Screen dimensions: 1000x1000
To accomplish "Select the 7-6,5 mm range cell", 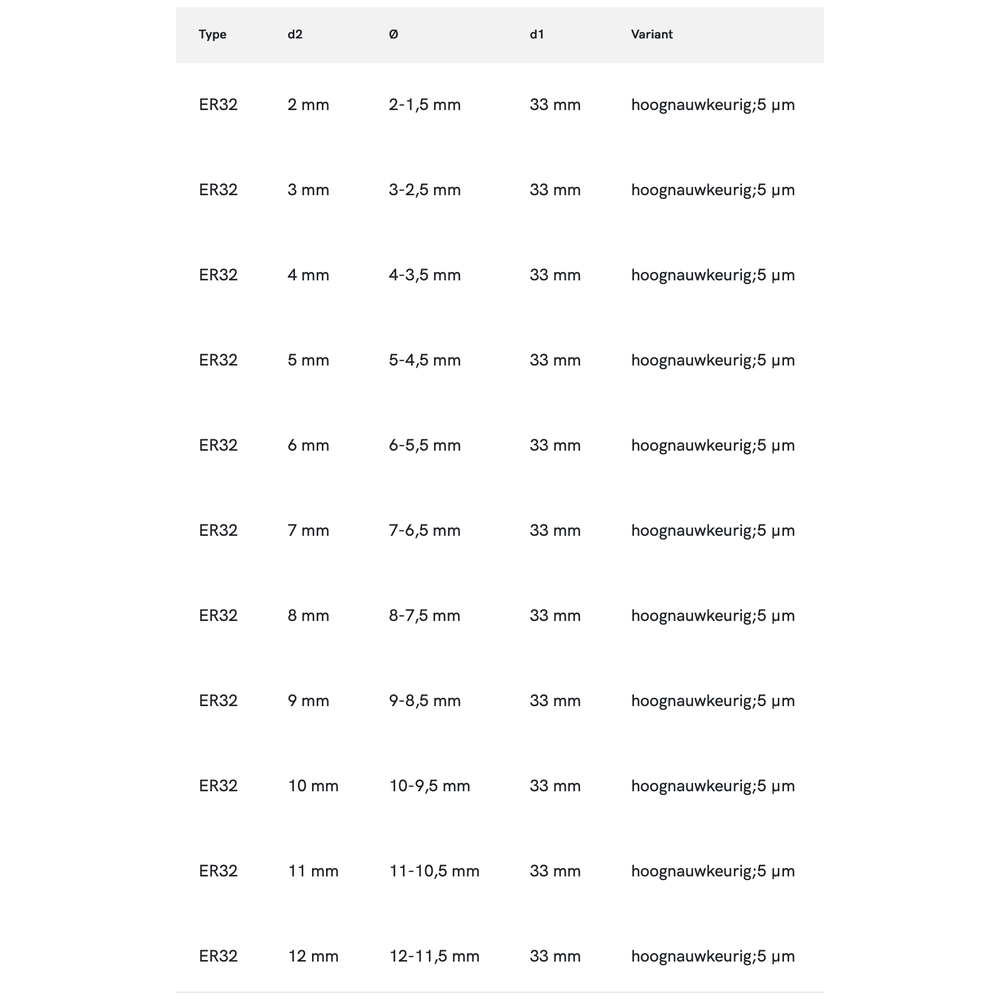I will (x=425, y=530).
